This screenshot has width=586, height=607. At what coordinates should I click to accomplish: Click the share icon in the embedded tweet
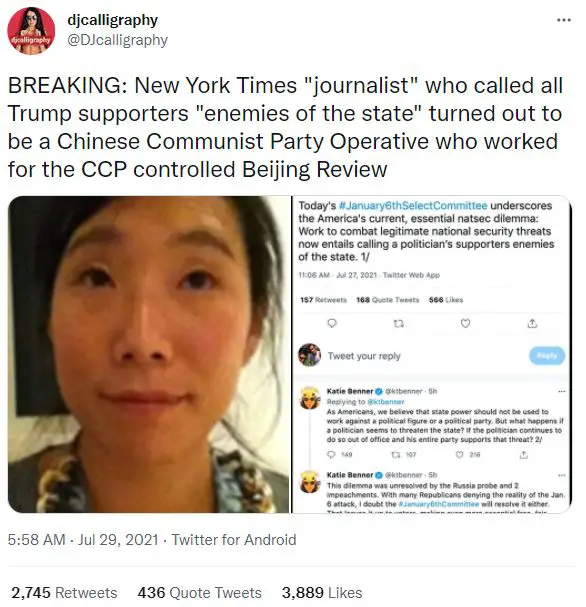533,323
